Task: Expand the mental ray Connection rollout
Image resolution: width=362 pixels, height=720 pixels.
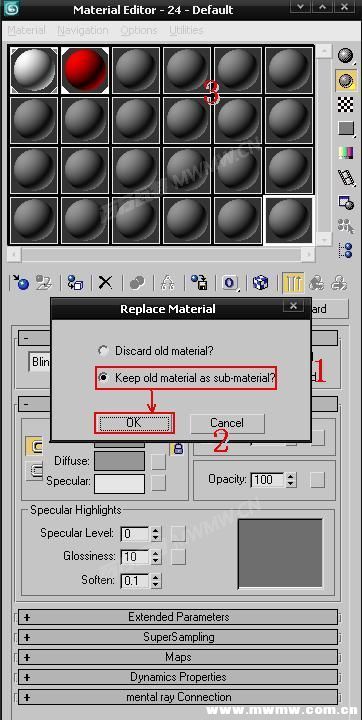Action: click(178, 697)
